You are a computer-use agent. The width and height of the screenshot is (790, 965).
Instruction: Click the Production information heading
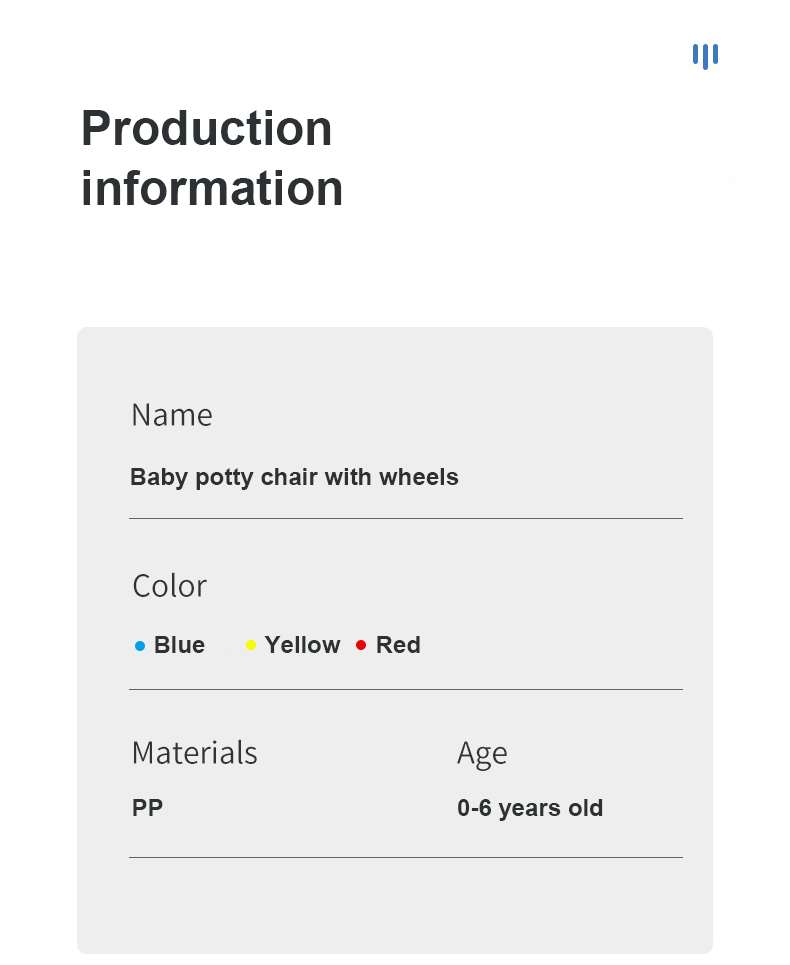pos(212,158)
